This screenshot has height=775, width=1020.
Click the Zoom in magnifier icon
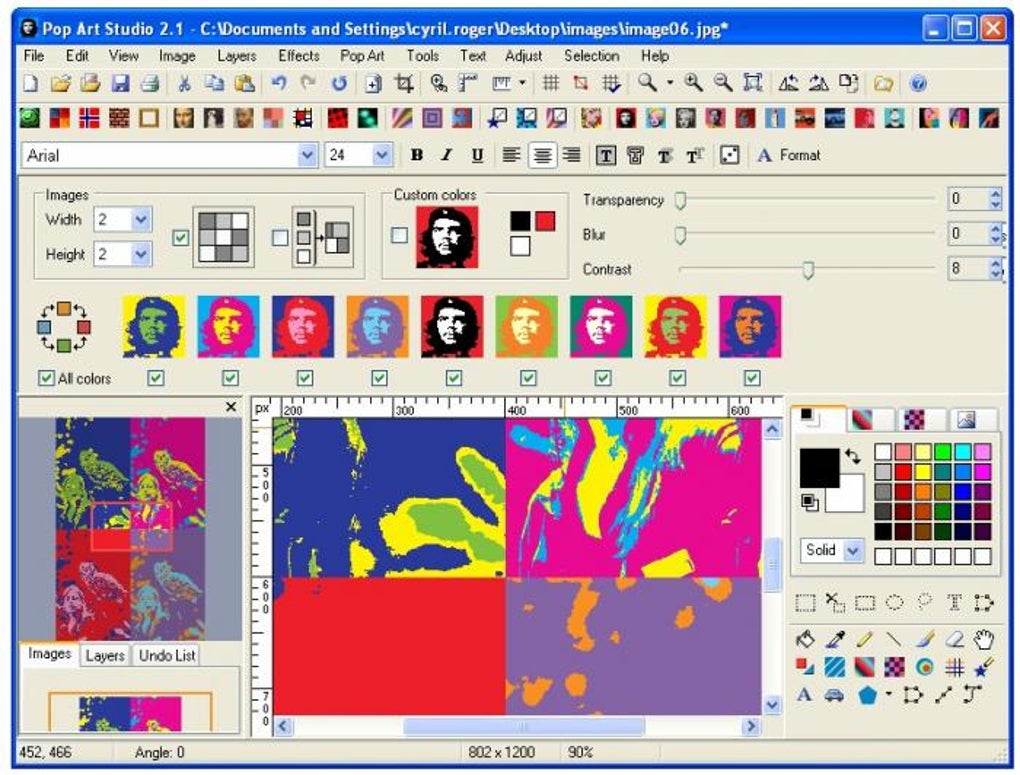click(x=693, y=83)
